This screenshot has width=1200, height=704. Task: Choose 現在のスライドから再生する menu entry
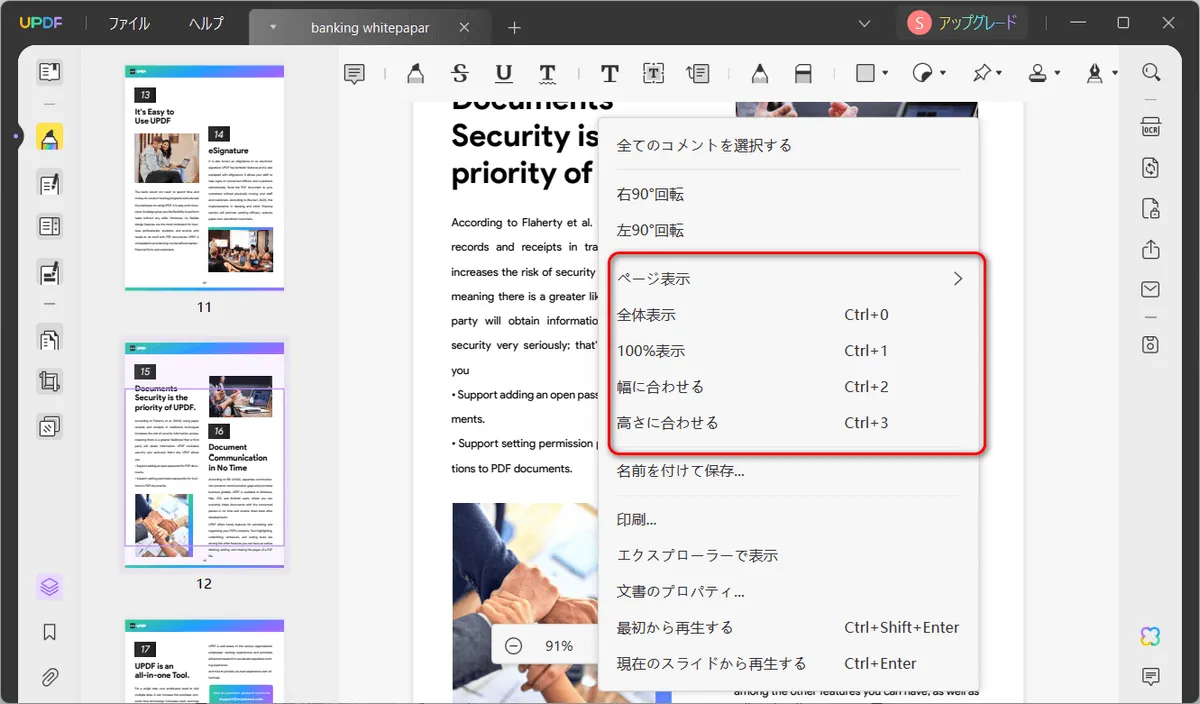(789, 664)
